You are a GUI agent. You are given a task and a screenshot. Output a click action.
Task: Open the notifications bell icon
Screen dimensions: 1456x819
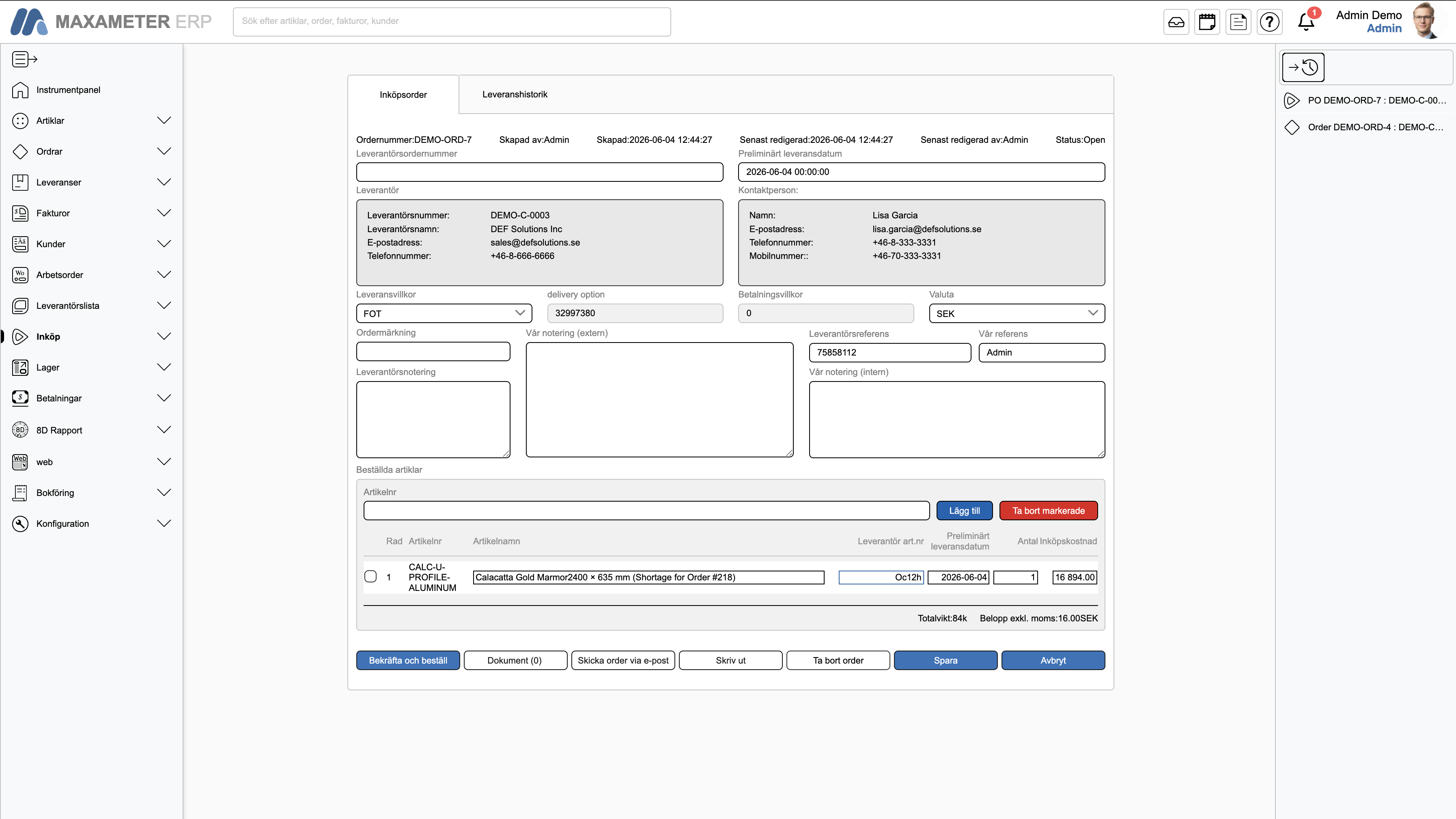click(x=1306, y=22)
